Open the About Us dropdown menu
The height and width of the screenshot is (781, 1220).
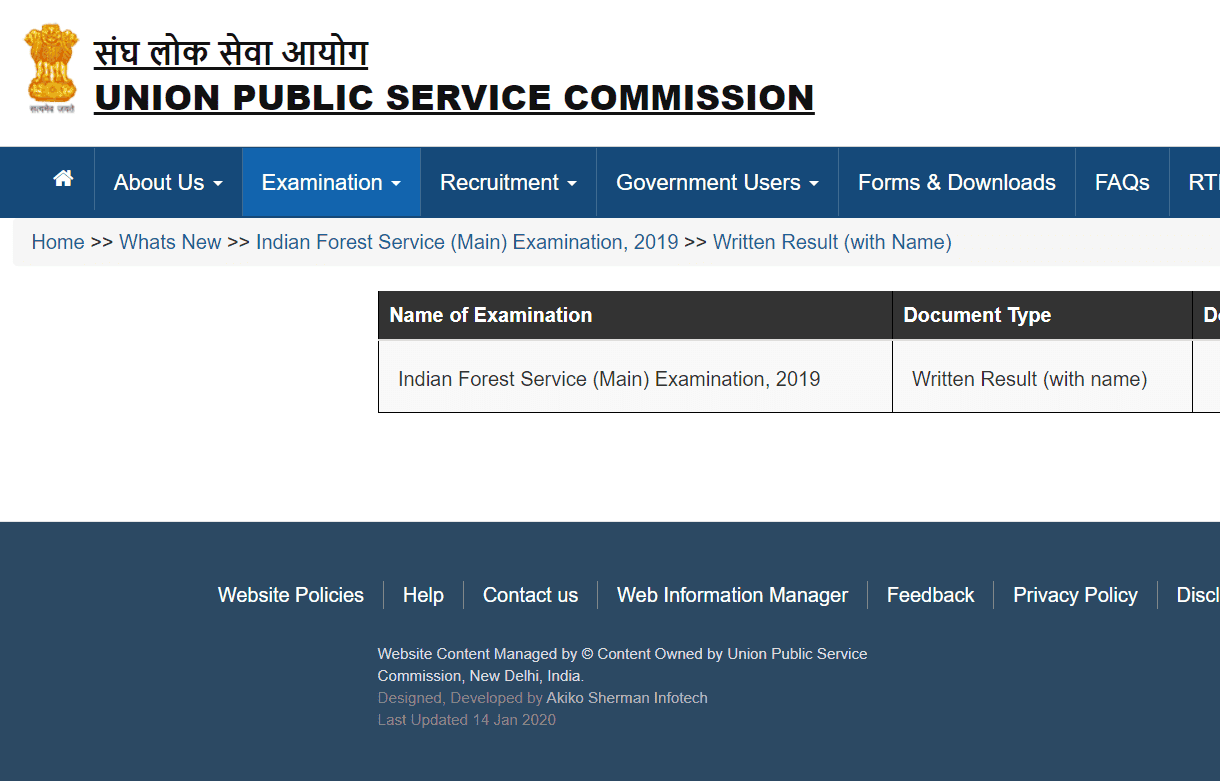(x=168, y=182)
